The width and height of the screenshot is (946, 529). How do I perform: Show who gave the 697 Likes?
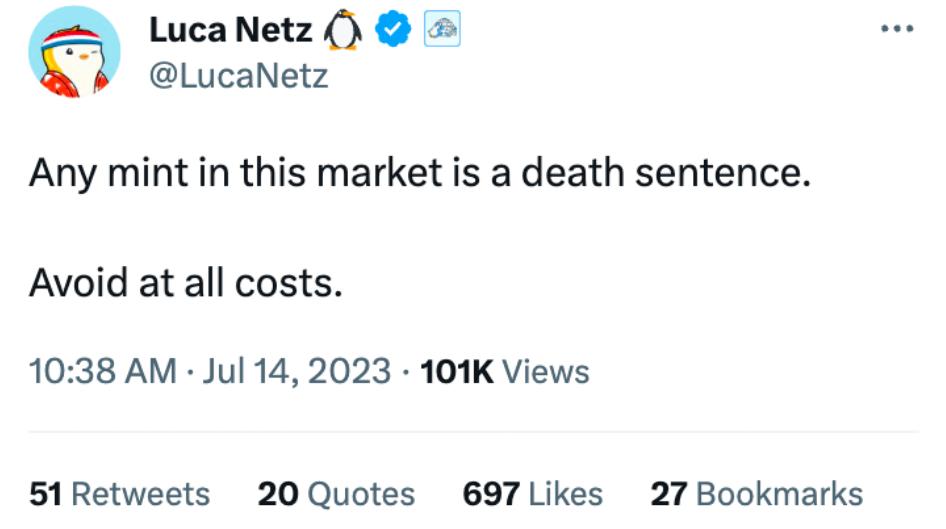(533, 493)
